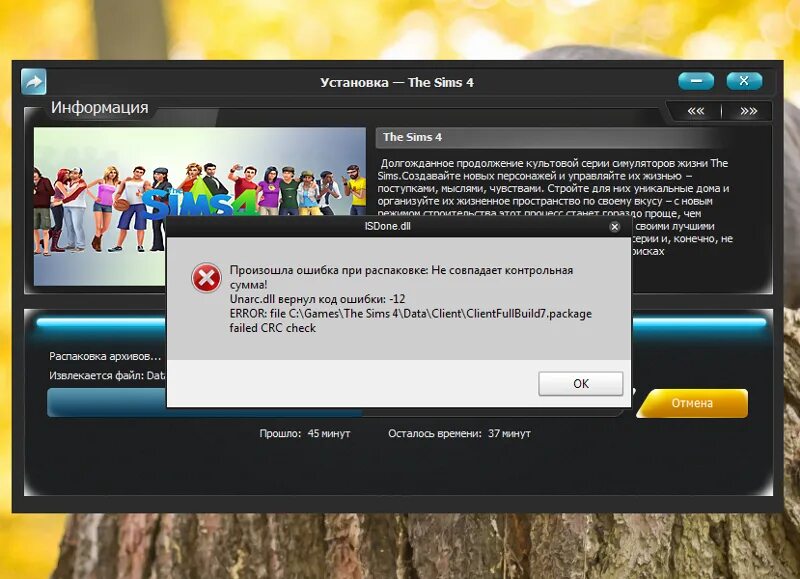Go to previous info slide with «« arrow
Screen dimensions: 800x579
(x=695, y=111)
